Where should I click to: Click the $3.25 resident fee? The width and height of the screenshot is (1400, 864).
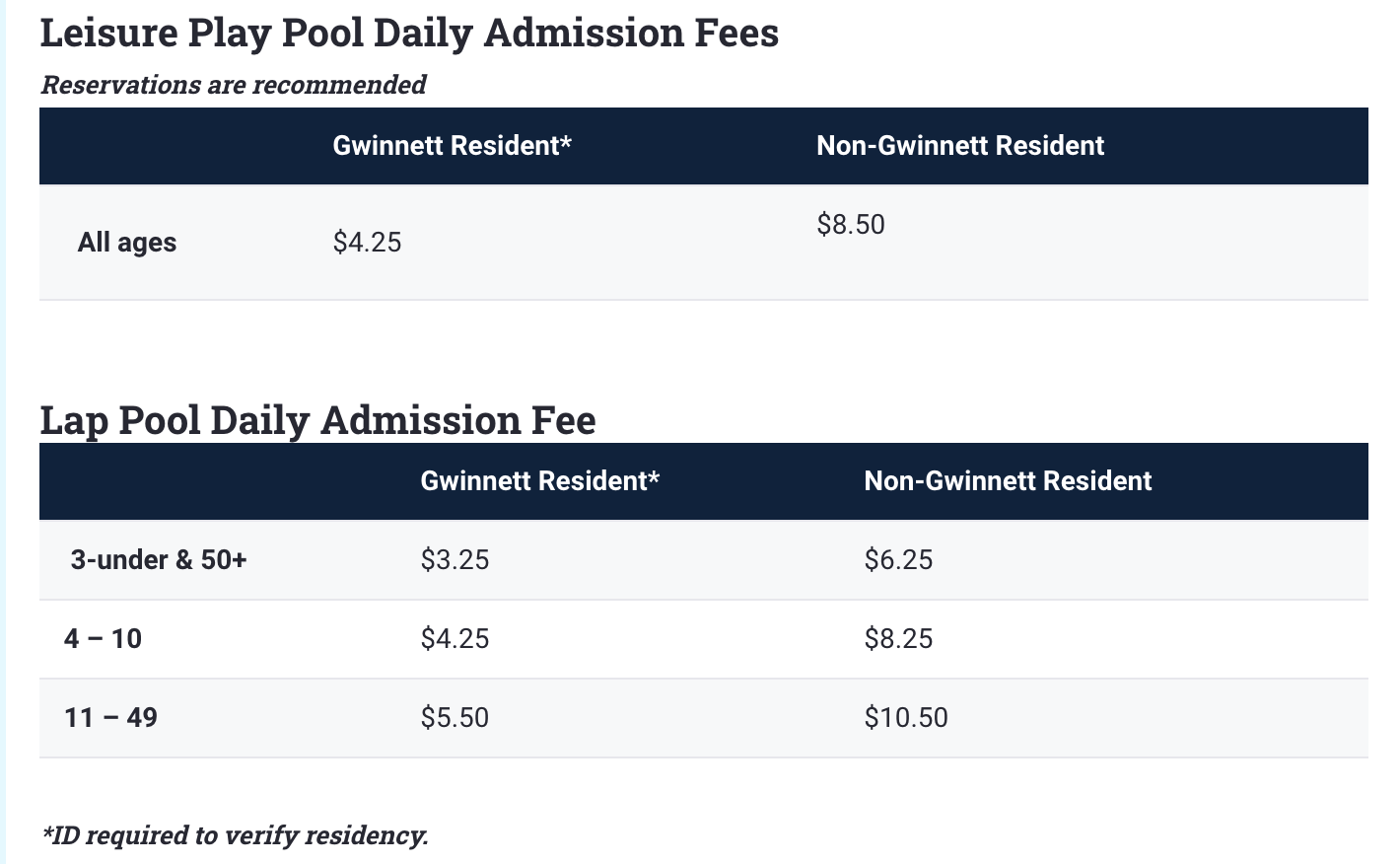coord(455,560)
